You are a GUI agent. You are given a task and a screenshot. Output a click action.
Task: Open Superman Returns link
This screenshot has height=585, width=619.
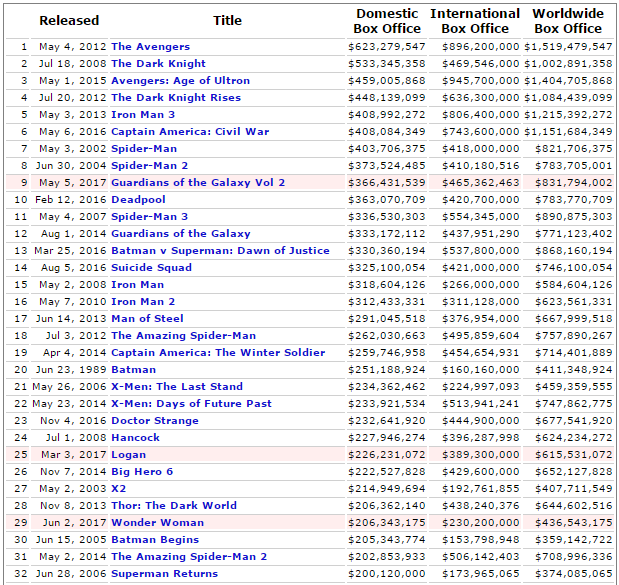pyautogui.click(x=164, y=573)
